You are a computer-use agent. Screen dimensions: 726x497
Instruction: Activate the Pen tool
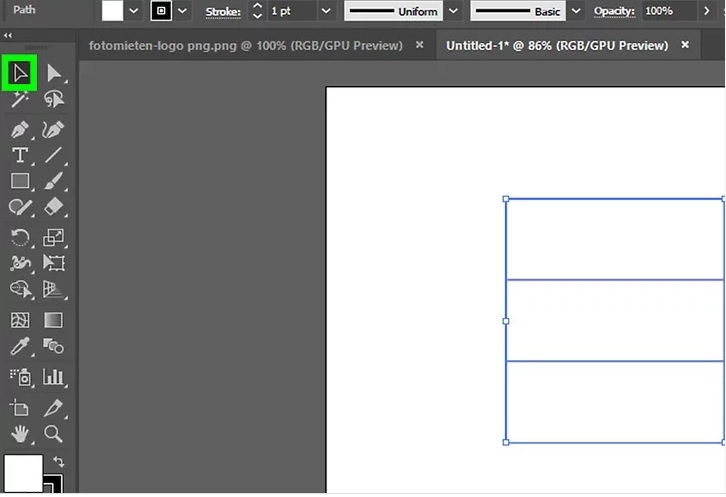(20, 130)
